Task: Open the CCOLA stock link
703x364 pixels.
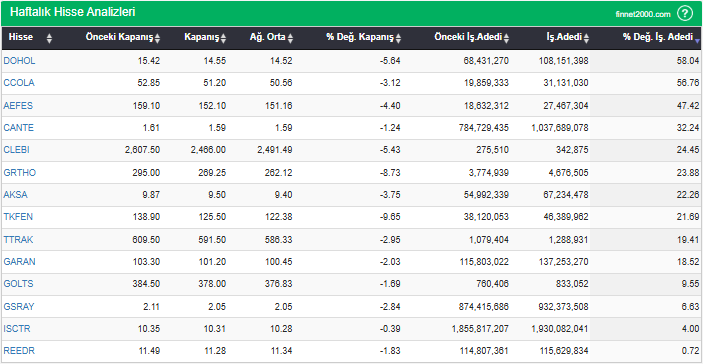Action: pos(19,83)
